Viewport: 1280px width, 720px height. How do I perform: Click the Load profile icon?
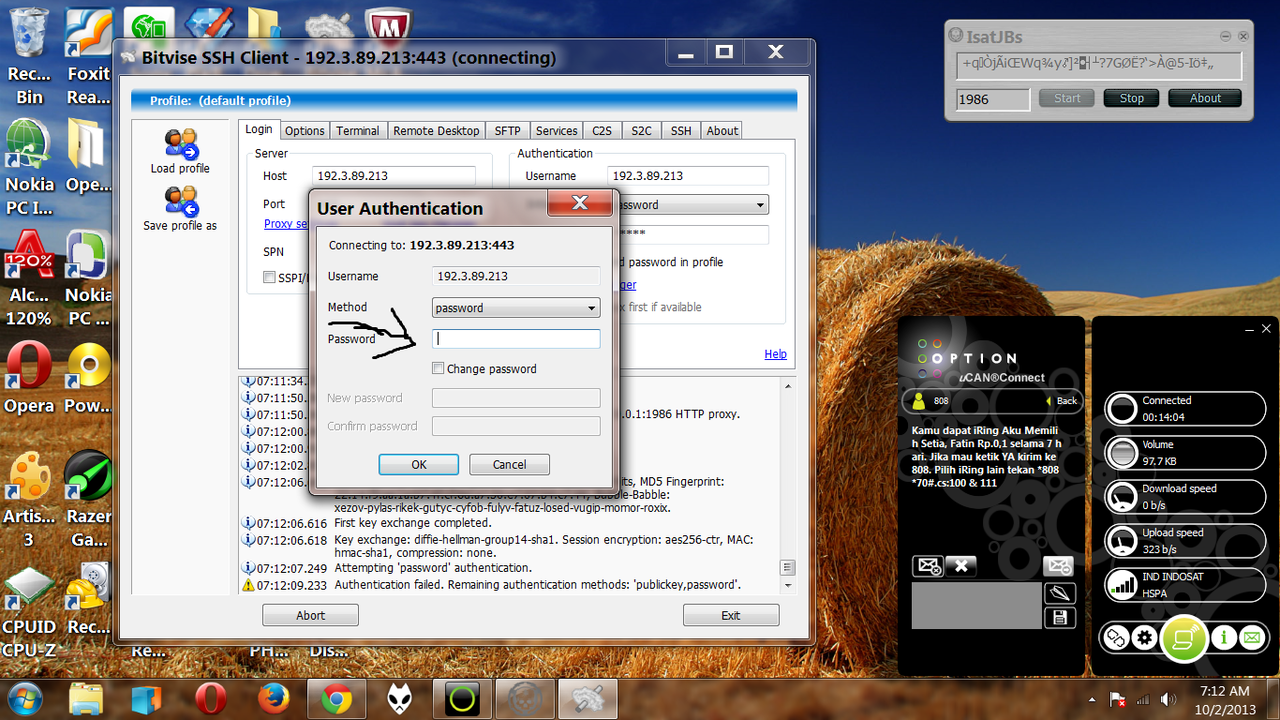[181, 144]
